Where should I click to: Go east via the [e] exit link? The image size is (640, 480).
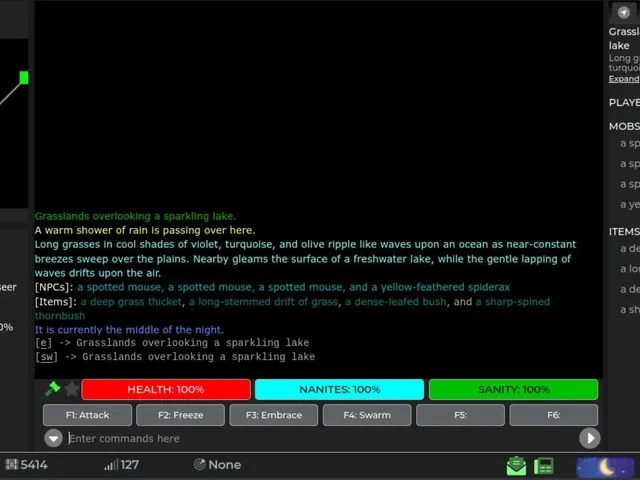coord(43,343)
